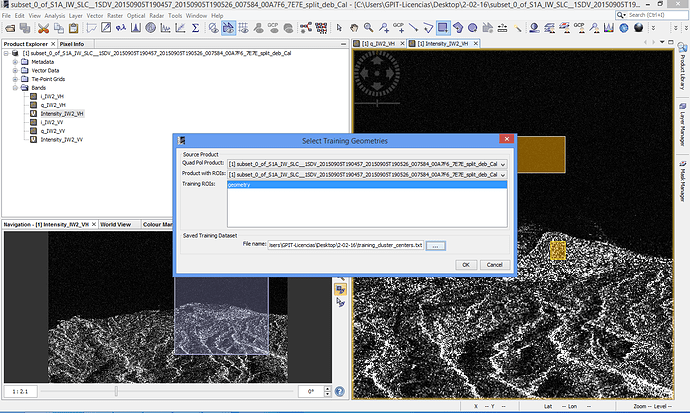Switch to the World View tab
The width and height of the screenshot is (690, 413).
point(115,224)
